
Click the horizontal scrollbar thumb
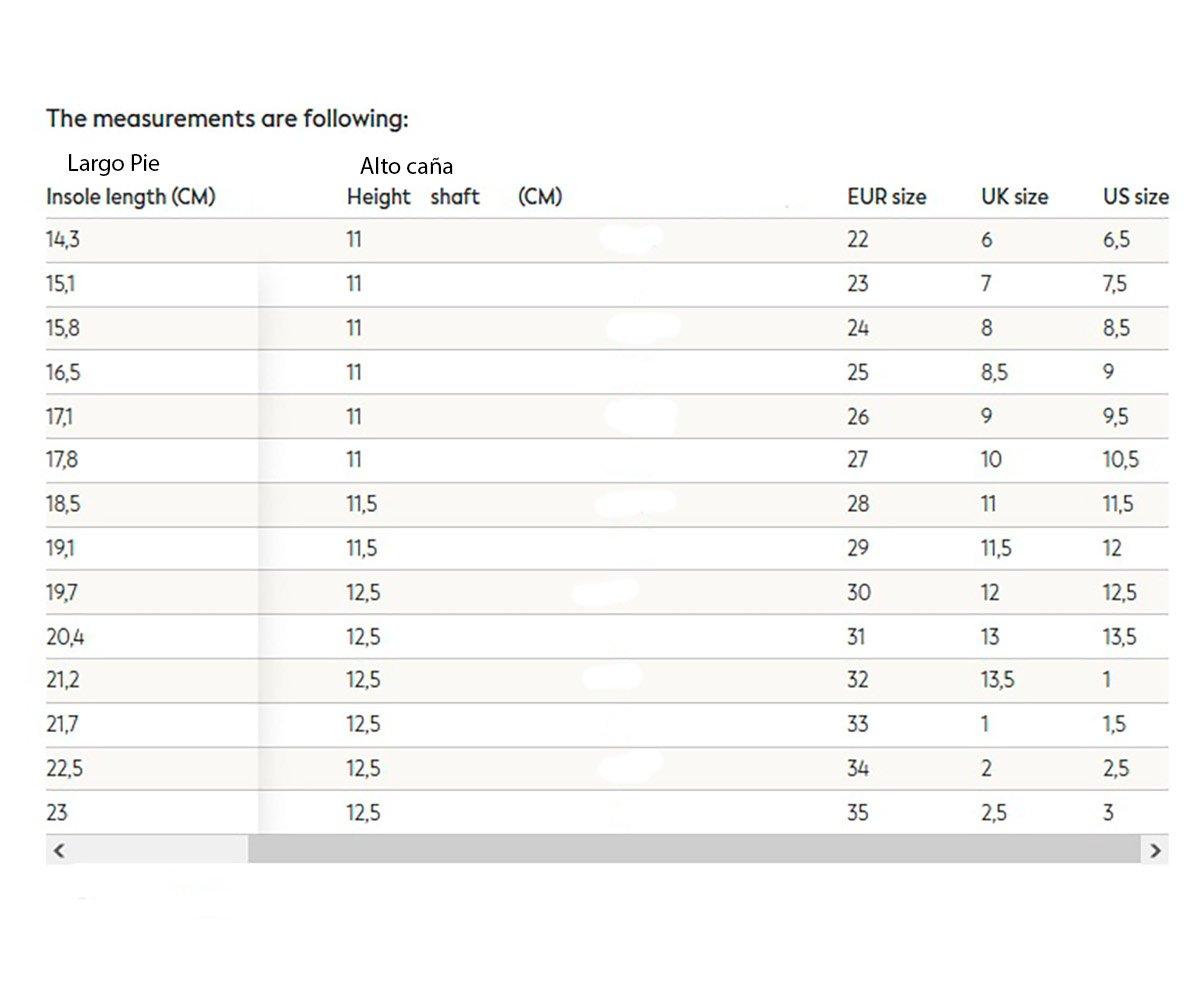[694, 850]
